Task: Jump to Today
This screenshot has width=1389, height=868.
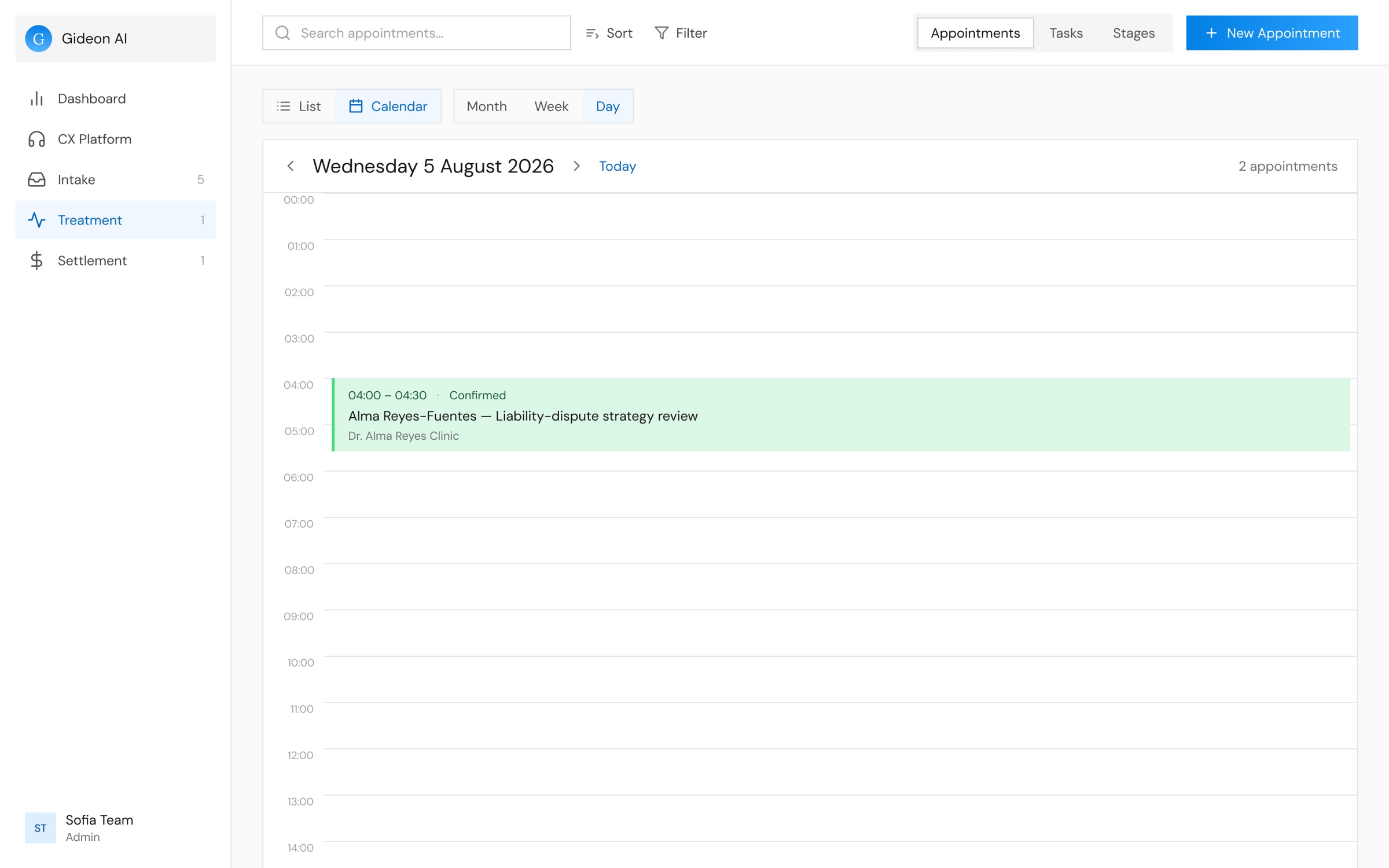Action: pos(617,166)
